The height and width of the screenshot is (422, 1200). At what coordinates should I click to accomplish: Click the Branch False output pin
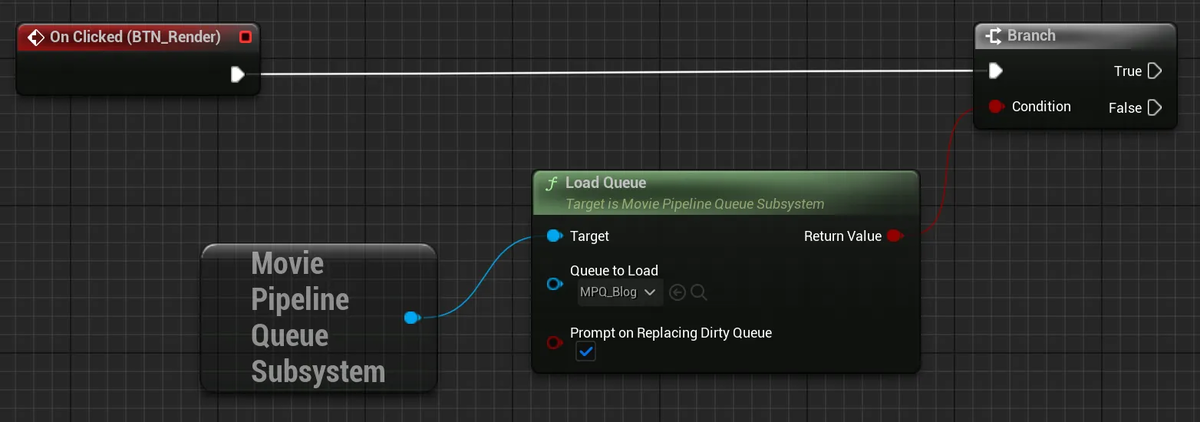[1155, 107]
